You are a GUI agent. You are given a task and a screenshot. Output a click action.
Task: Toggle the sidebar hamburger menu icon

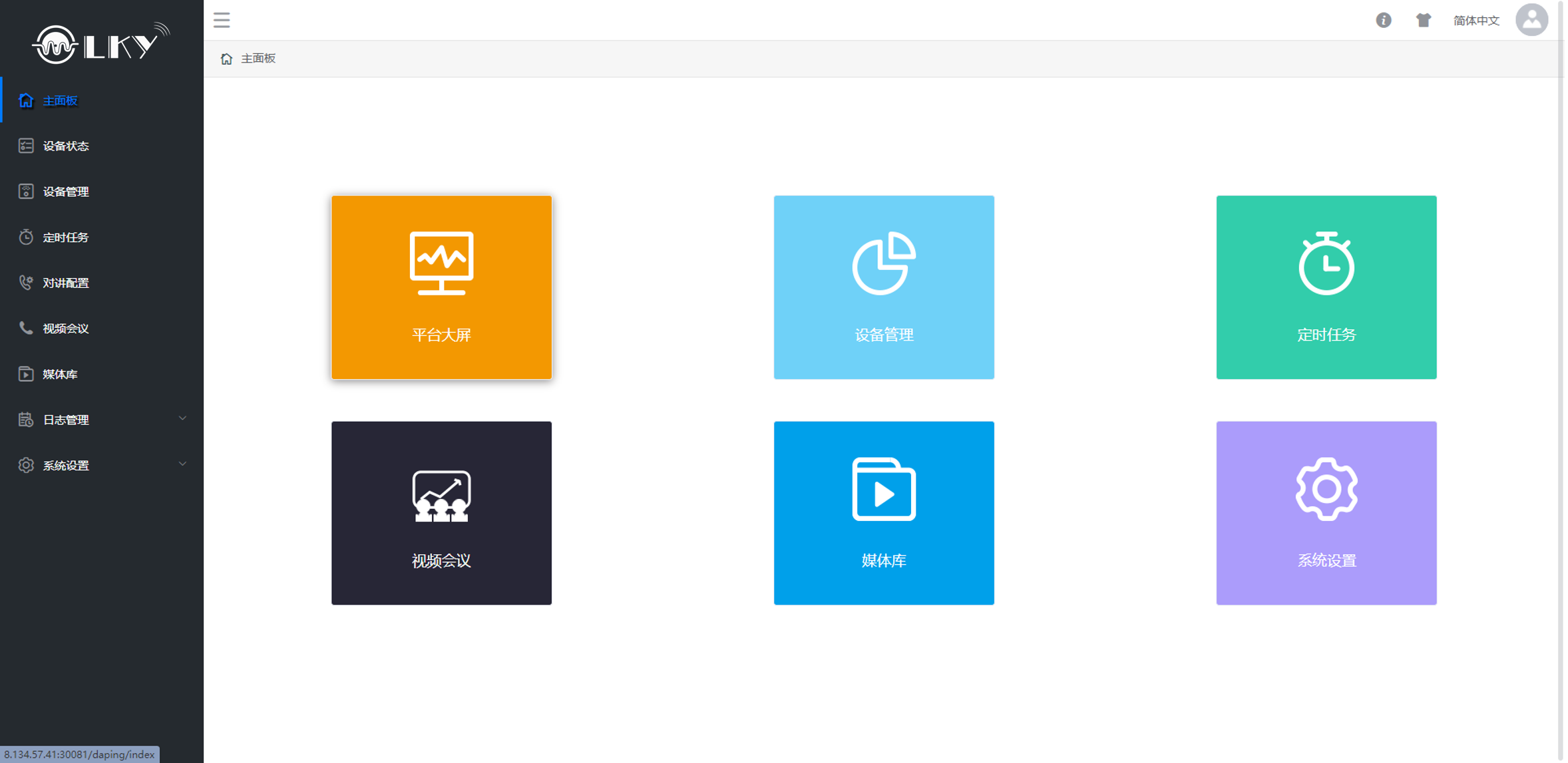[222, 20]
